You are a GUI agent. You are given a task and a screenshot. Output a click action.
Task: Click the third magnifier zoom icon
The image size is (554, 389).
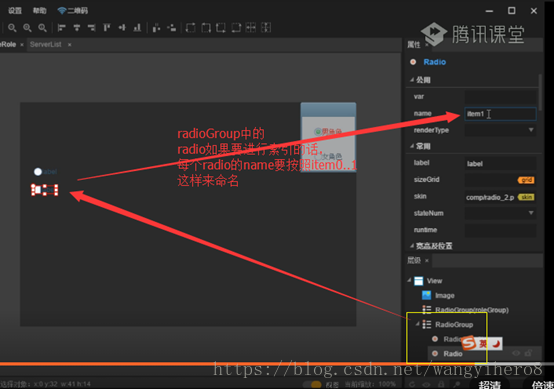(x=42, y=28)
